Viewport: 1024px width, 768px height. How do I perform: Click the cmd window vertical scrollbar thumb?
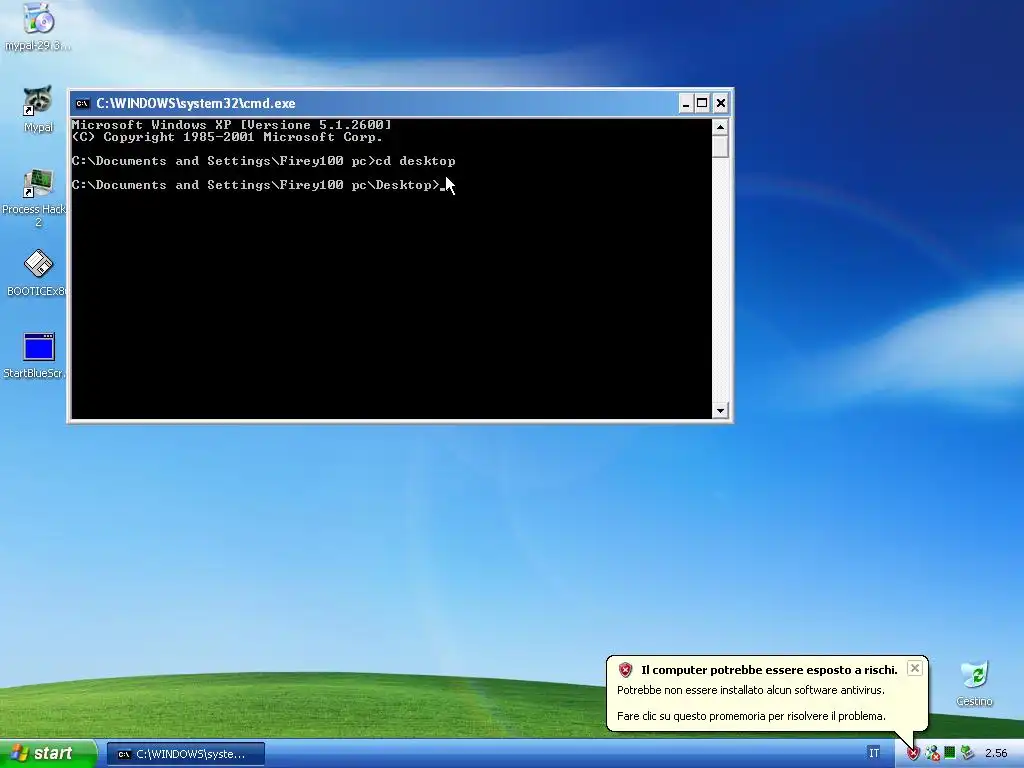[720, 146]
